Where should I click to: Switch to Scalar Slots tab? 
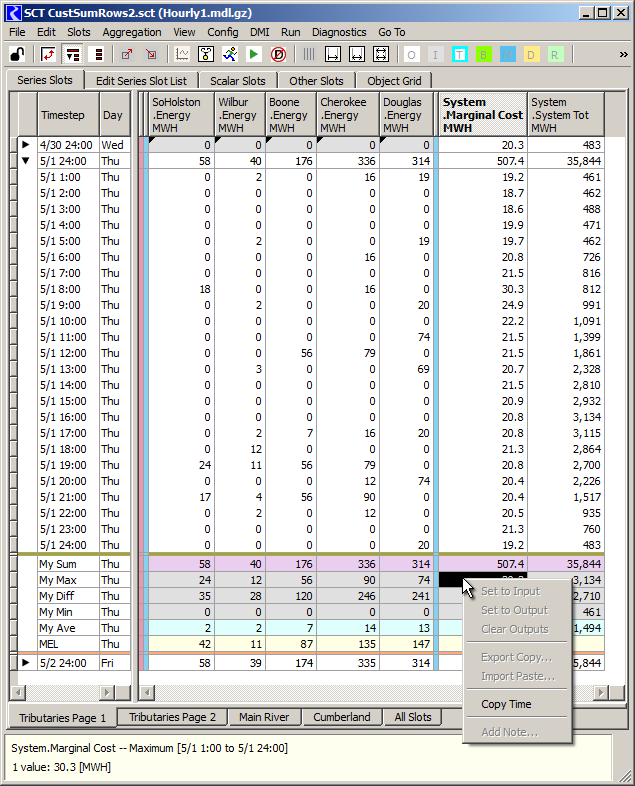[238, 81]
